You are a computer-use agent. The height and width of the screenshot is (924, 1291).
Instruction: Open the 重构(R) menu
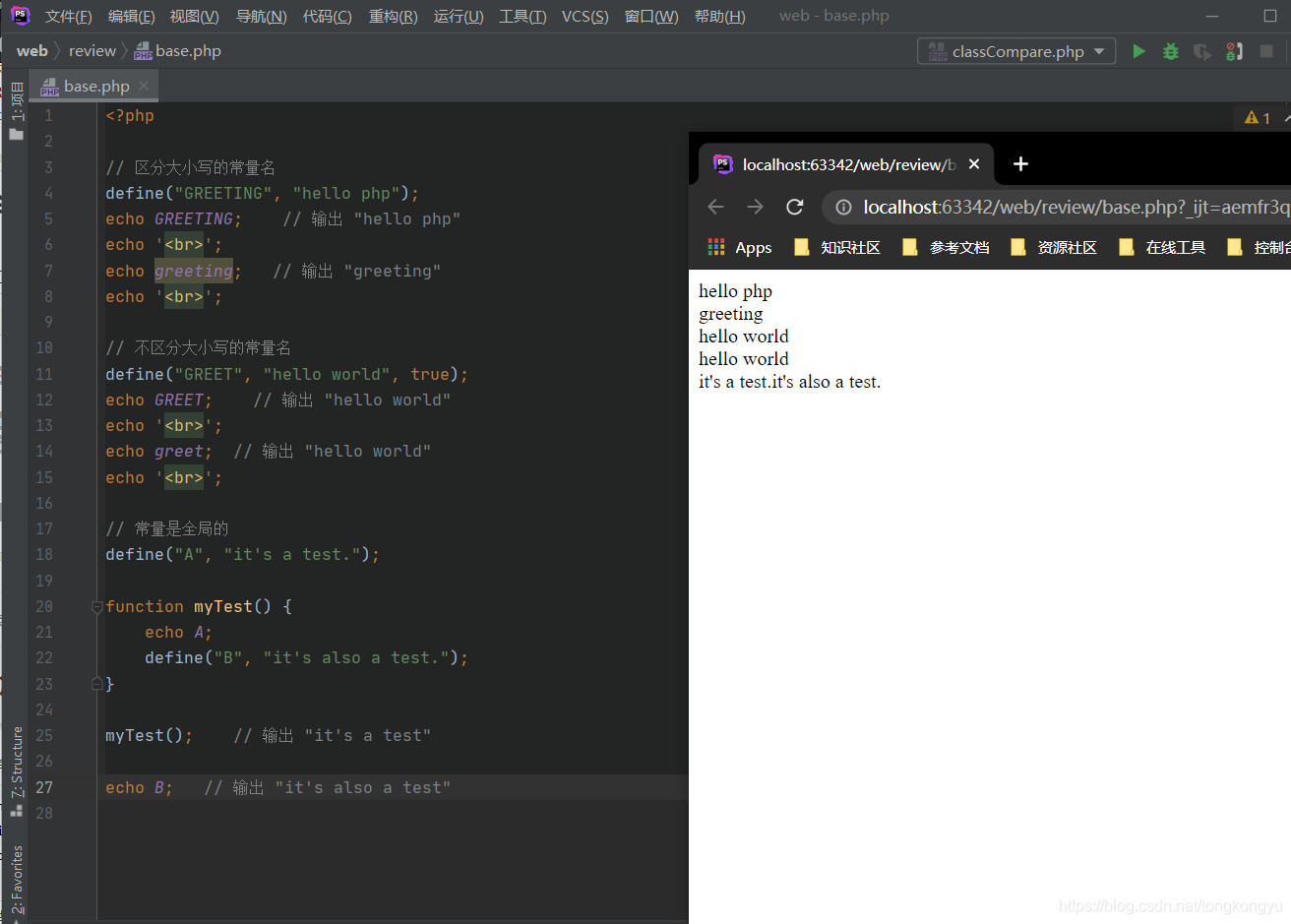pos(394,17)
